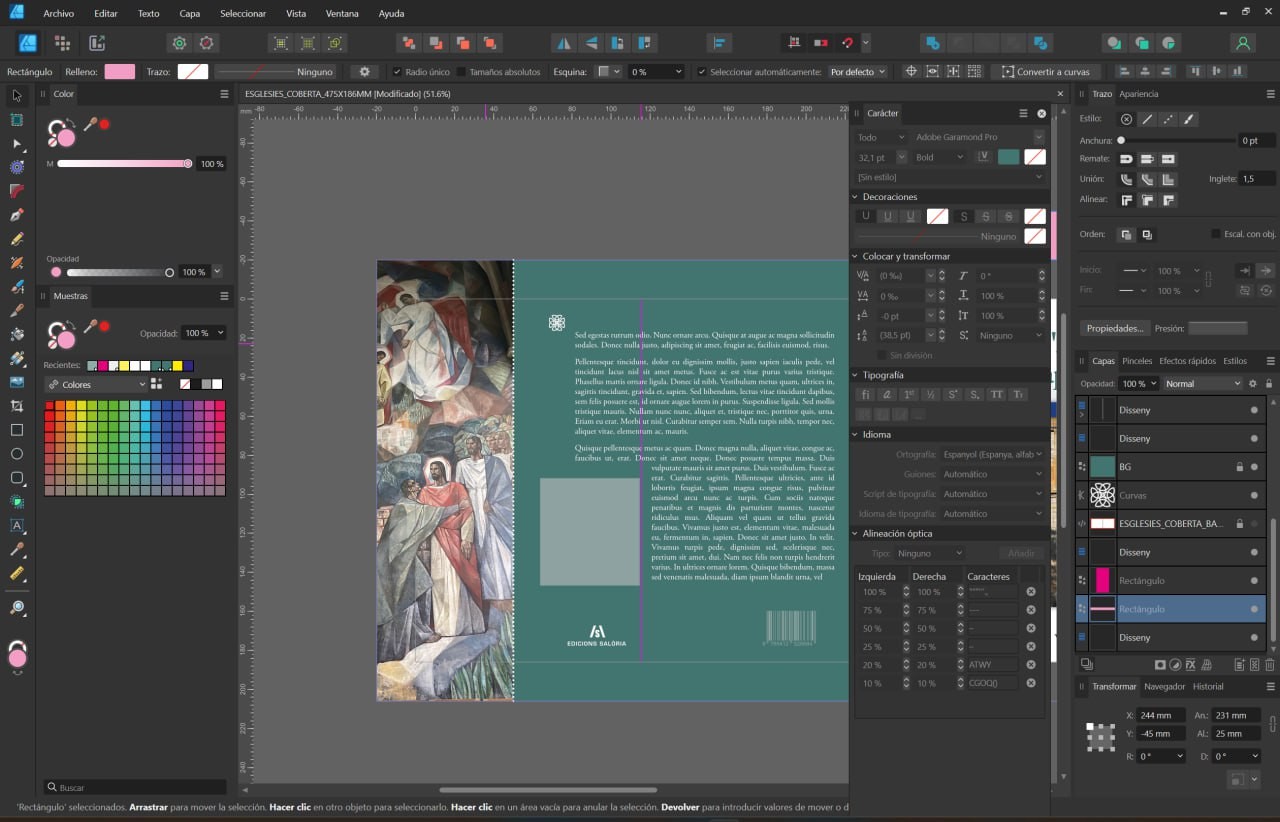Open the Colores palette dropdown
Image resolution: width=1280 pixels, height=822 pixels.
point(96,384)
